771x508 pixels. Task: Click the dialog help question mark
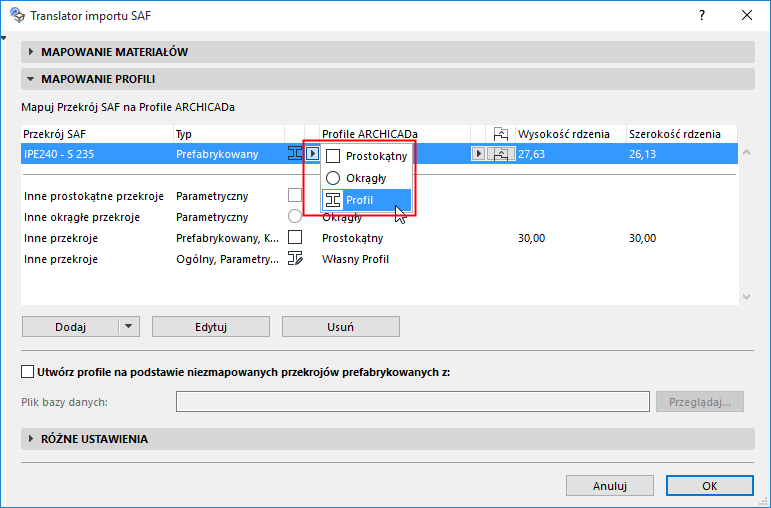pos(702,16)
